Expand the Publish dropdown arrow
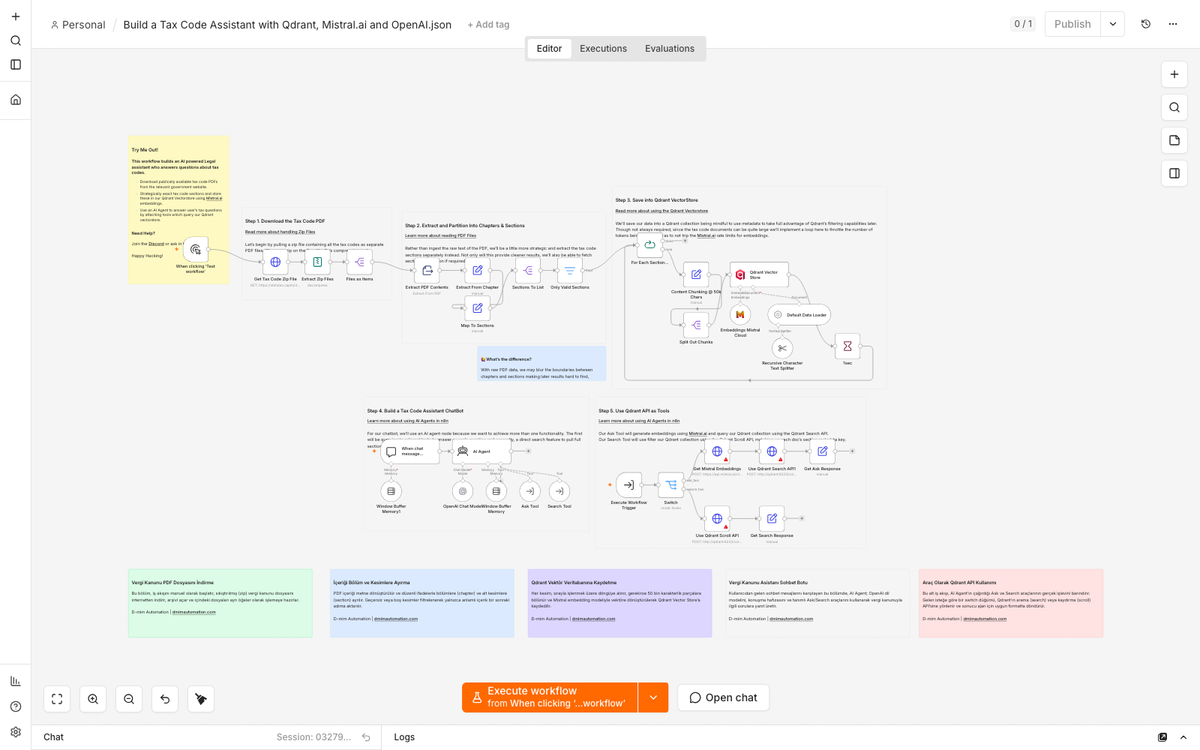The image size is (1200, 750). 1112,24
